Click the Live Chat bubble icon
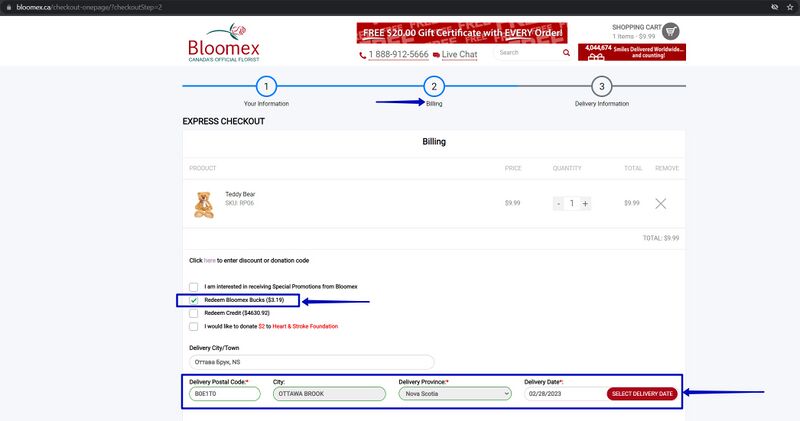This screenshot has height=421, width=800. pyautogui.click(x=436, y=55)
